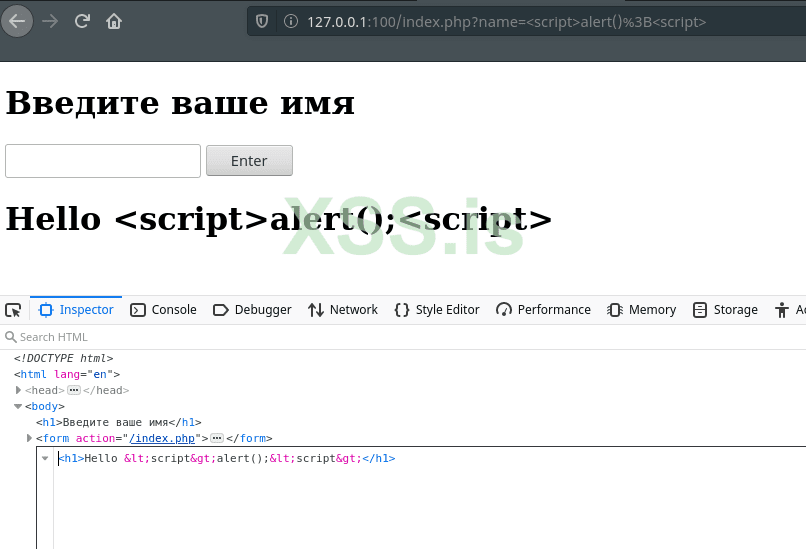Activate the element picker tool

[x=13, y=310]
